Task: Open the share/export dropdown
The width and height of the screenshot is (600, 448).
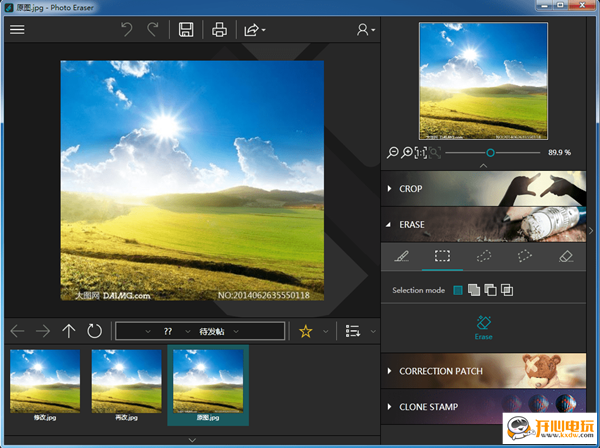Action: point(254,29)
